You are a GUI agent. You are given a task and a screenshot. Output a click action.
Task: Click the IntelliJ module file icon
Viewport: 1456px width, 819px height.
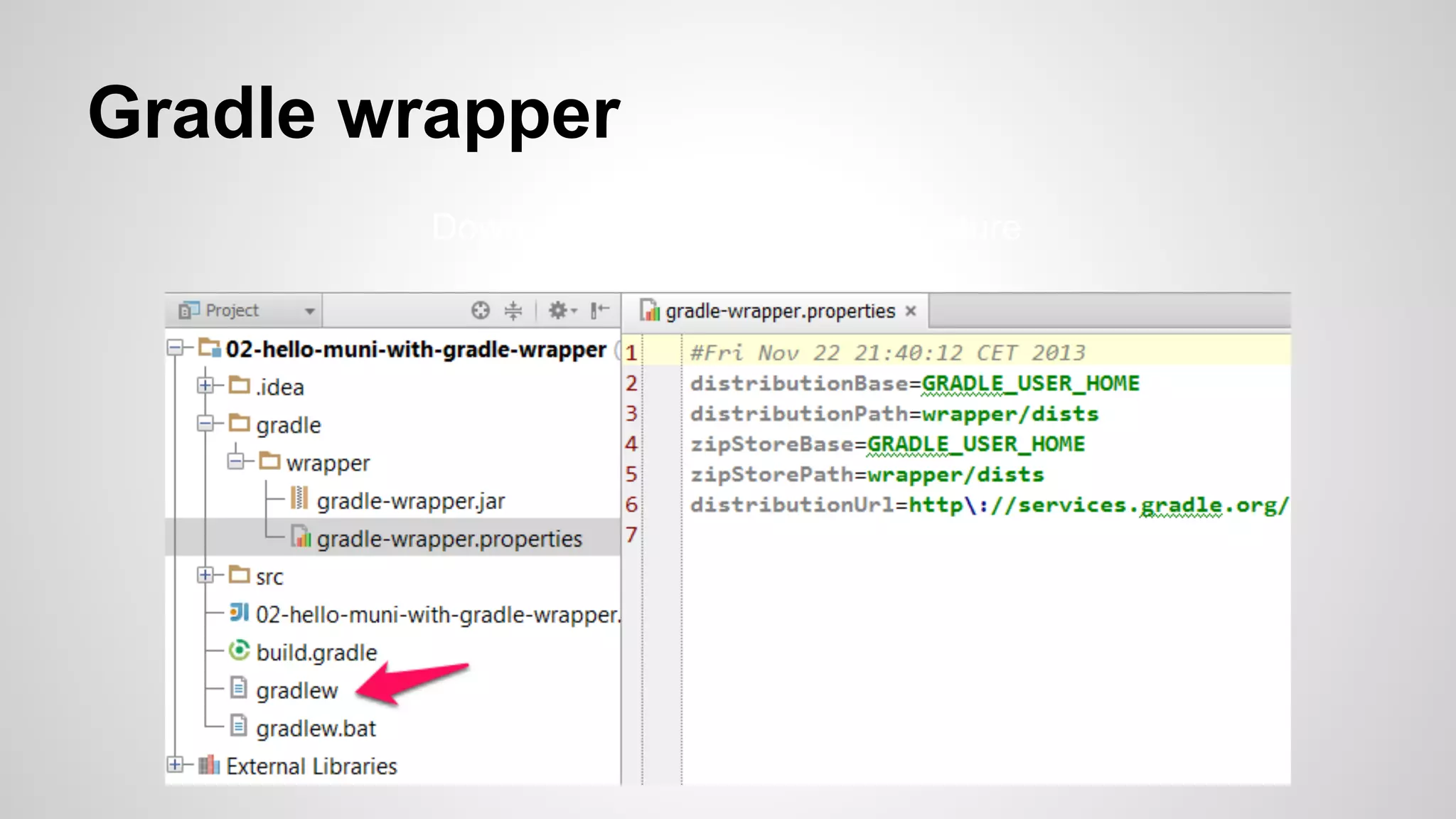pyautogui.click(x=239, y=612)
